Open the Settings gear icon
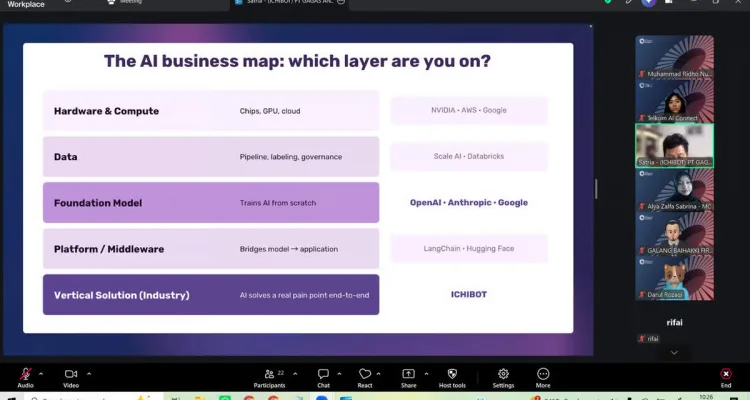This screenshot has width=750, height=400. [x=503, y=374]
